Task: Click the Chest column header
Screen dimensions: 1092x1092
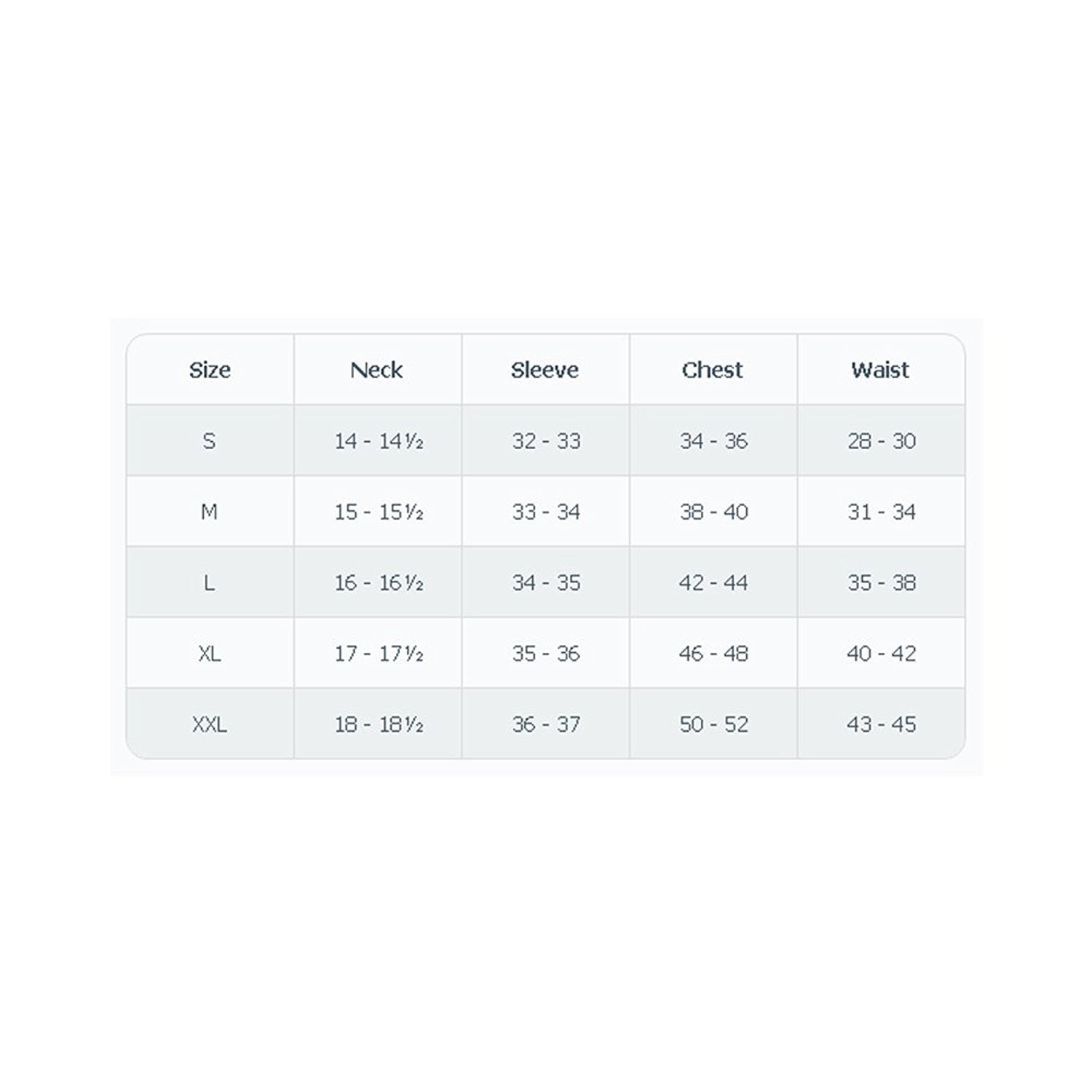Action: pos(713,370)
